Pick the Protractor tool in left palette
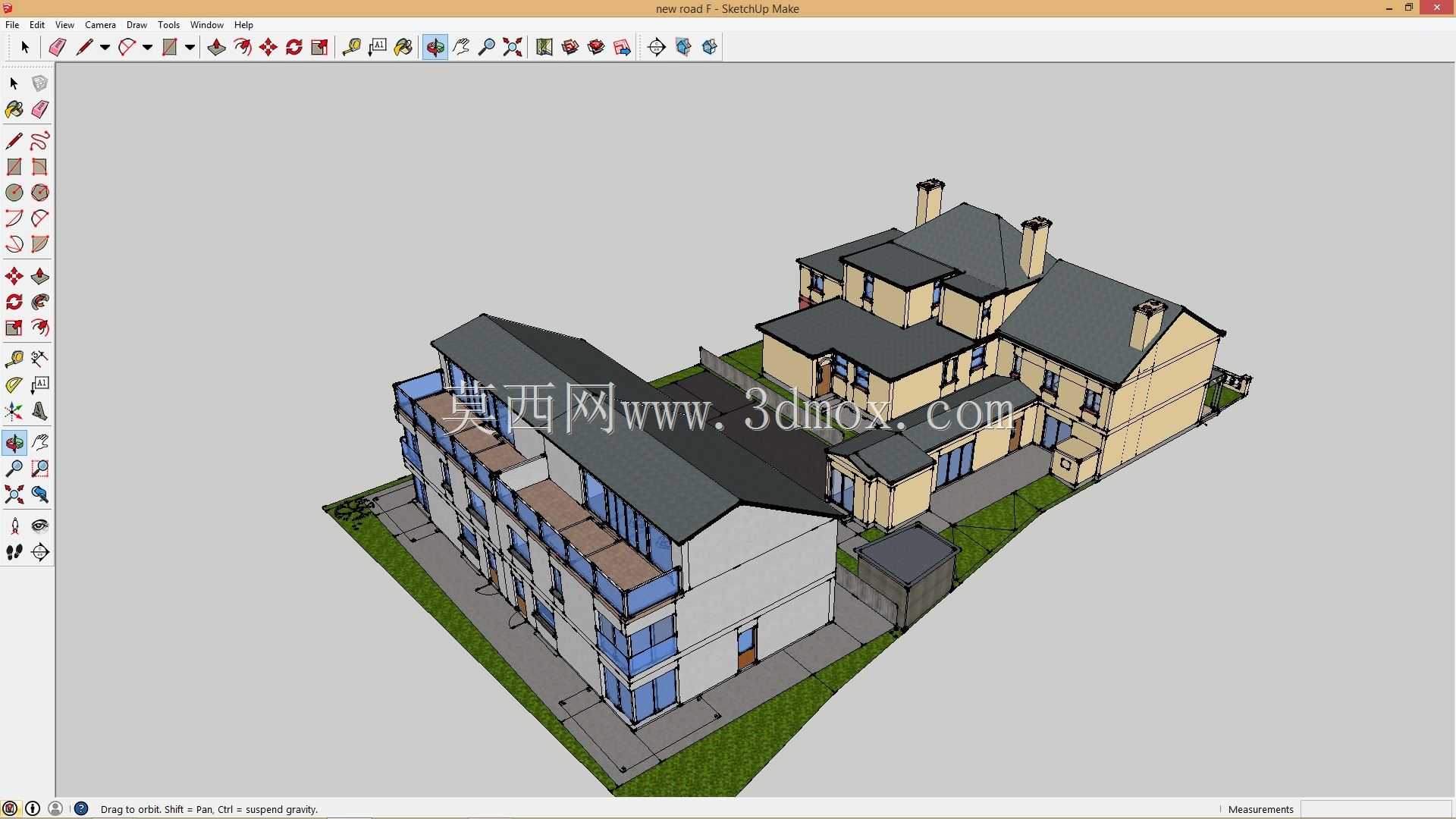 (x=14, y=385)
